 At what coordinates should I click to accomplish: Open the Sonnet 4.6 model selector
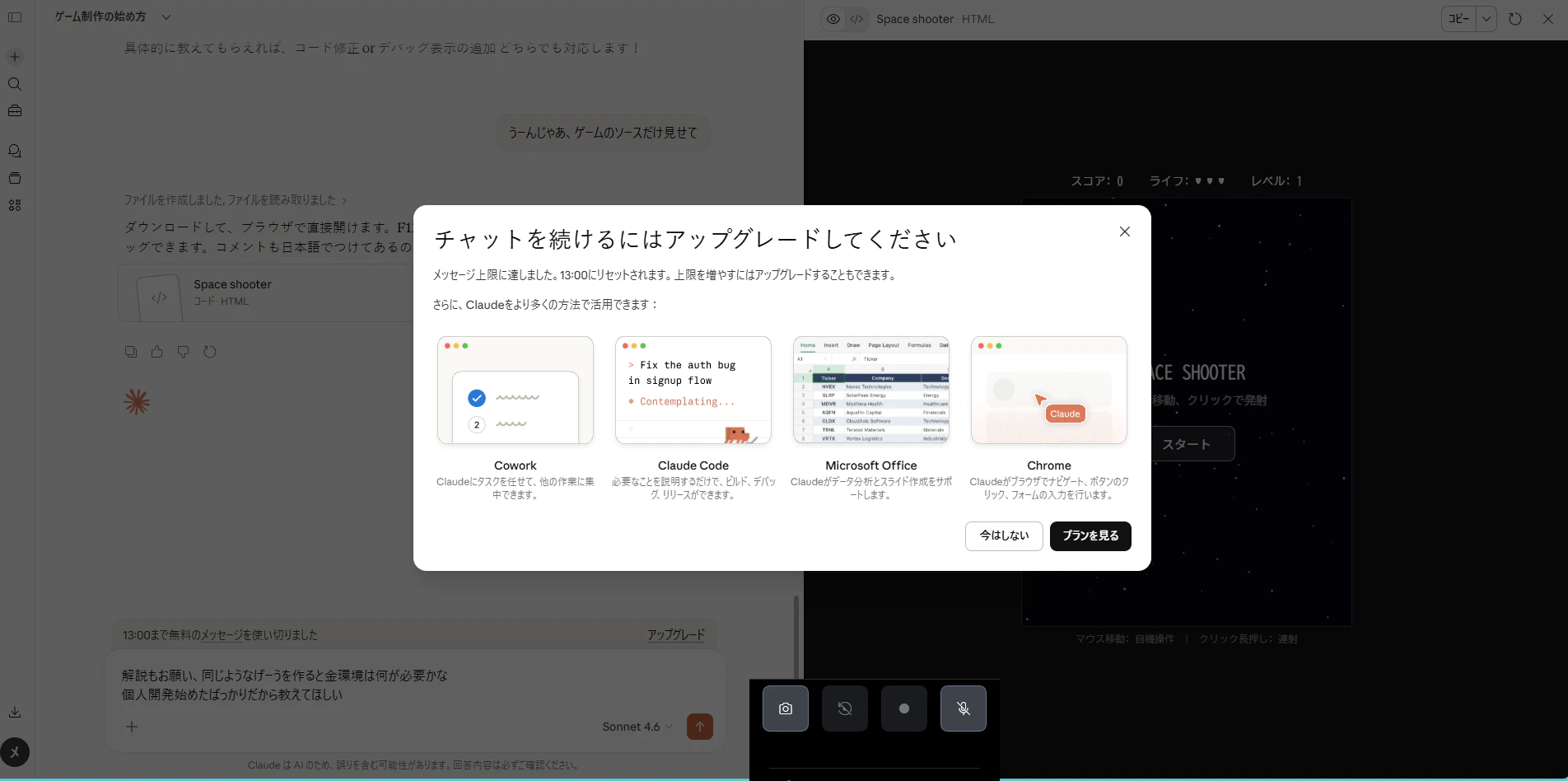[637, 727]
